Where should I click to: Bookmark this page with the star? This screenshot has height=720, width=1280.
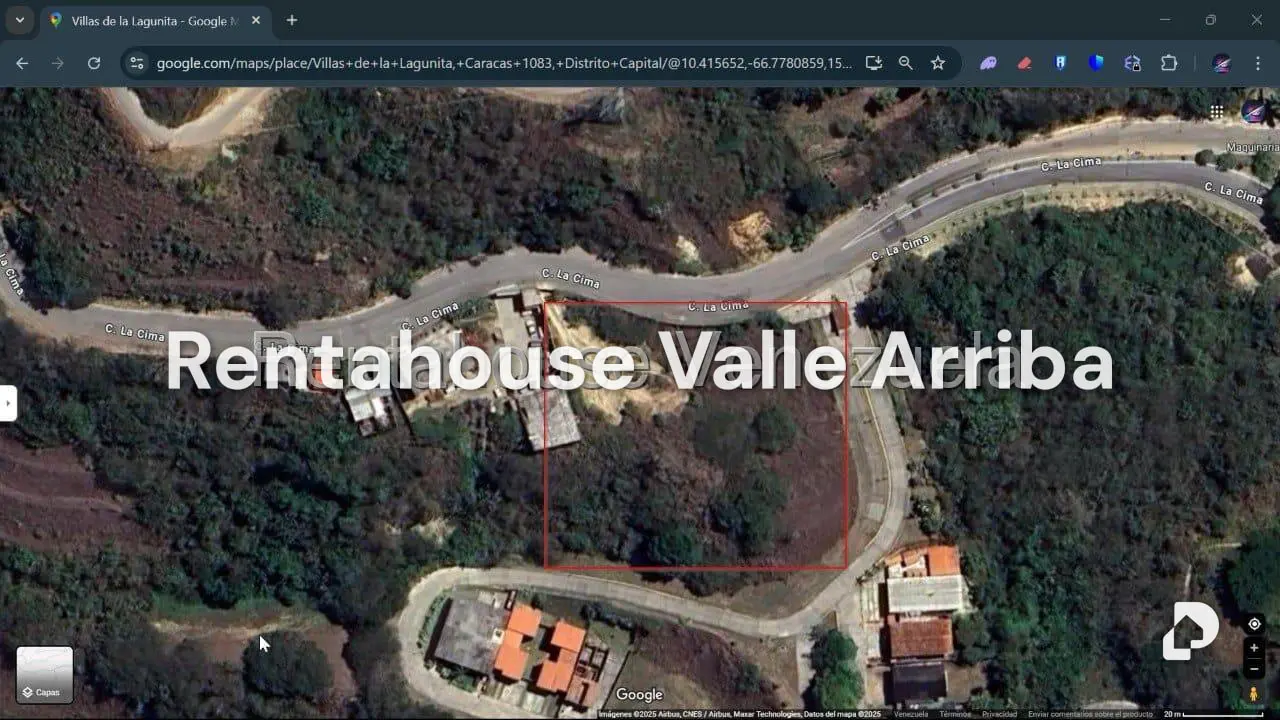tap(938, 63)
